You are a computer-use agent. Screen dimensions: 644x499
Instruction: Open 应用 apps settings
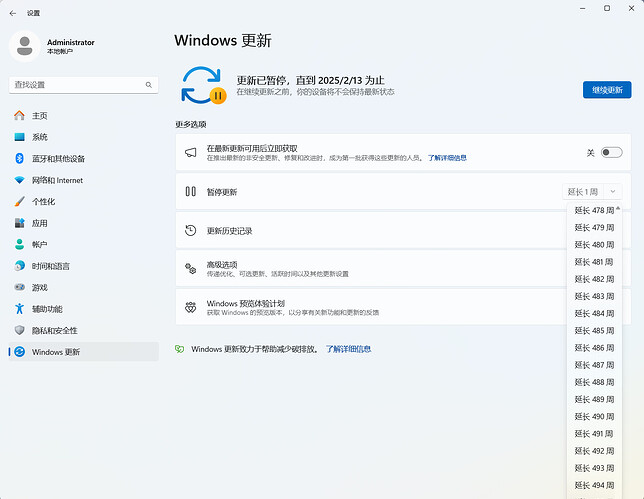point(83,223)
